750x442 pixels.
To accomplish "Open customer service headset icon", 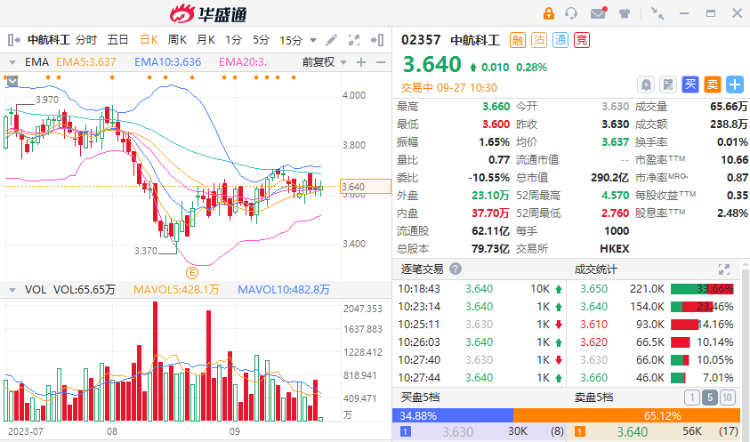I will point(571,13).
